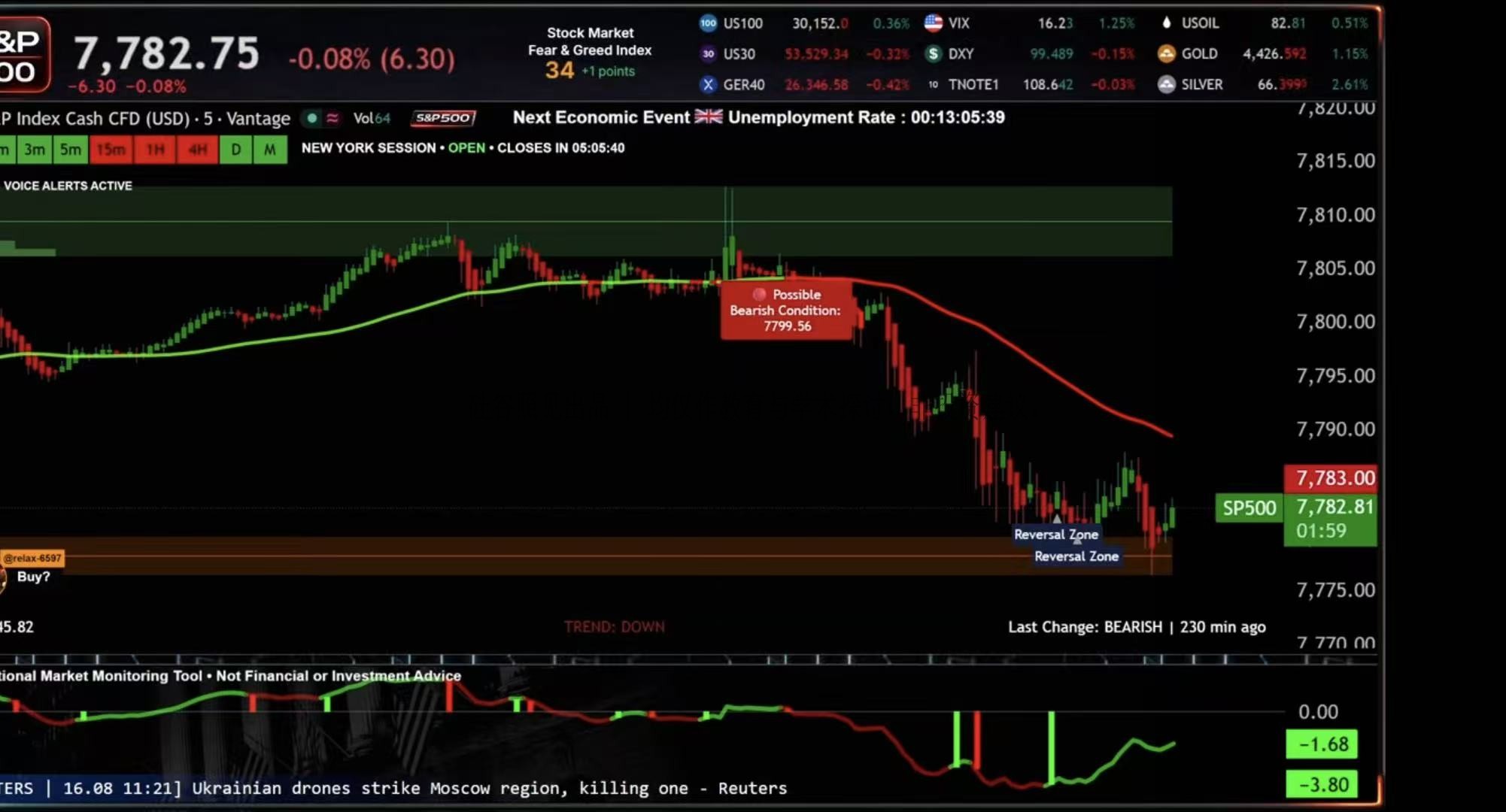Click the TNOTE1 icon
Image resolution: width=1506 pixels, height=812 pixels.
pyautogui.click(x=934, y=85)
